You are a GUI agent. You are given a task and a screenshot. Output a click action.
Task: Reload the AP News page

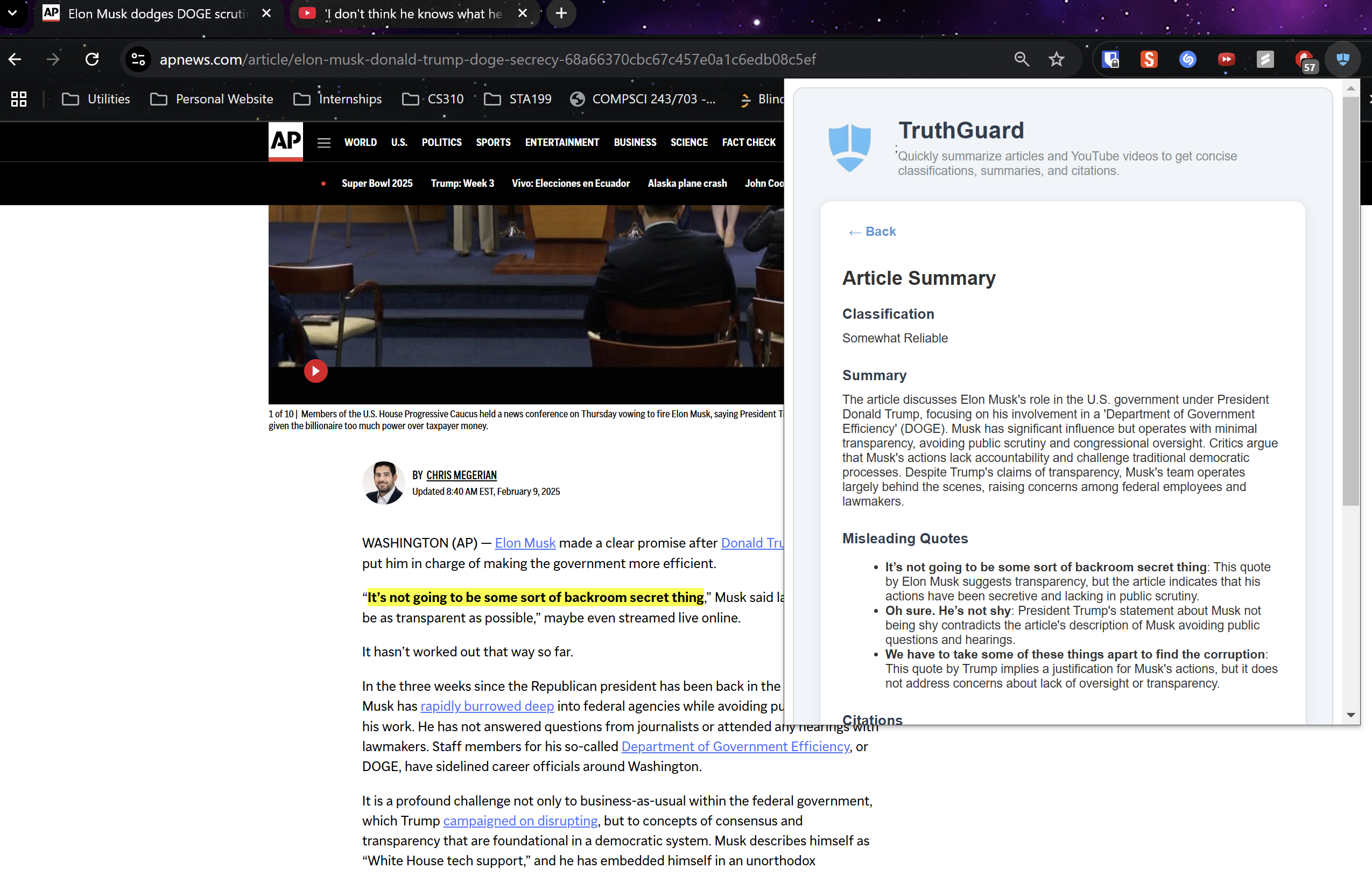point(92,59)
